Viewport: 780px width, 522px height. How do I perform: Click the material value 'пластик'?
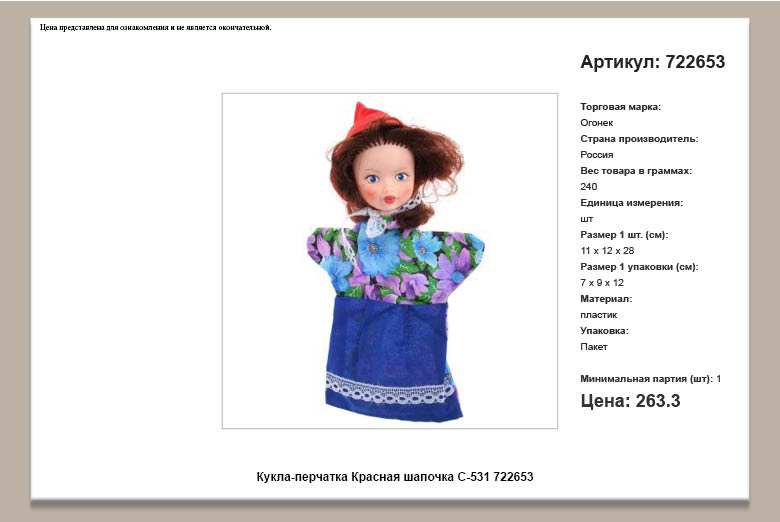pyautogui.click(x=598, y=315)
